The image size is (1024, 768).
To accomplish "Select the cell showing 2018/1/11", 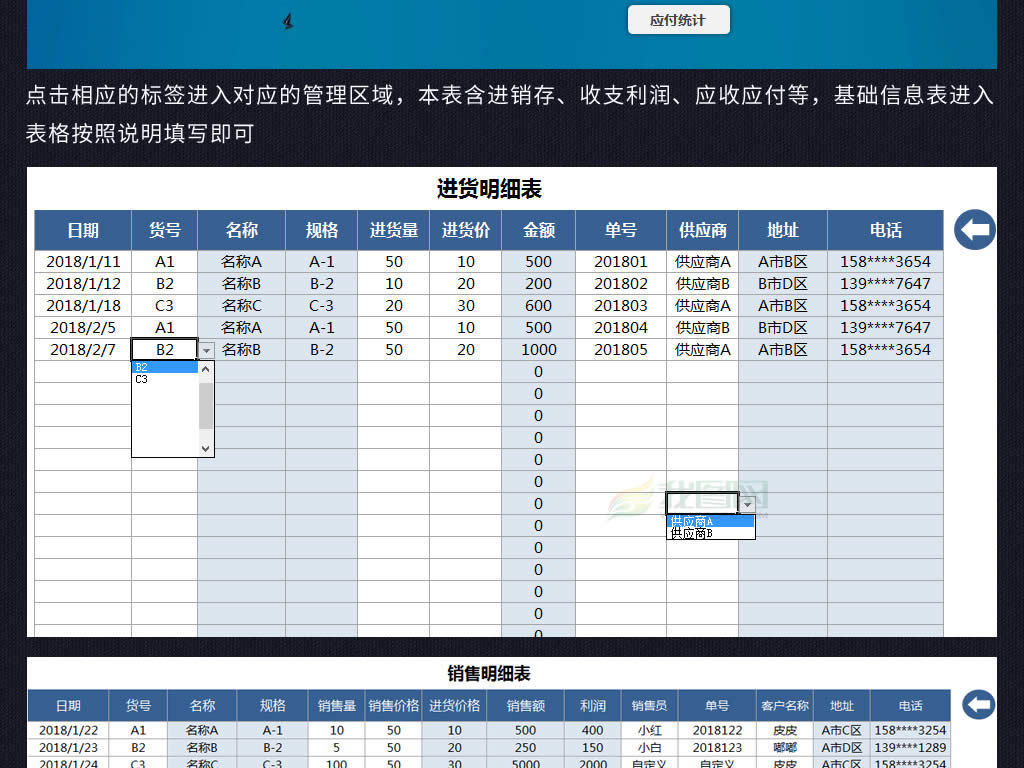I will tap(81, 261).
